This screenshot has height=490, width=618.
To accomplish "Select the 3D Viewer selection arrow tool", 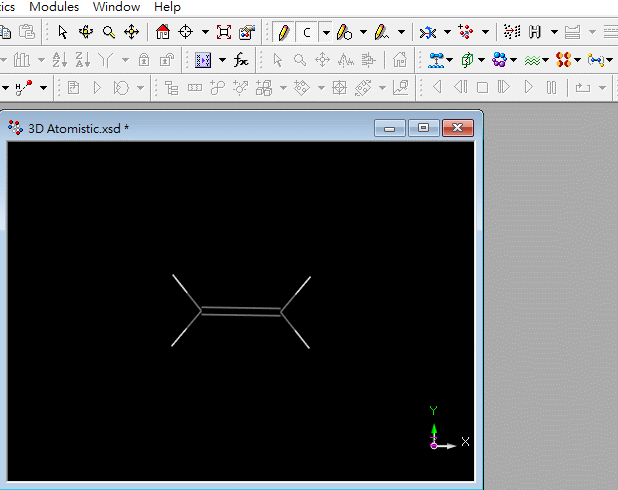I will point(63,32).
